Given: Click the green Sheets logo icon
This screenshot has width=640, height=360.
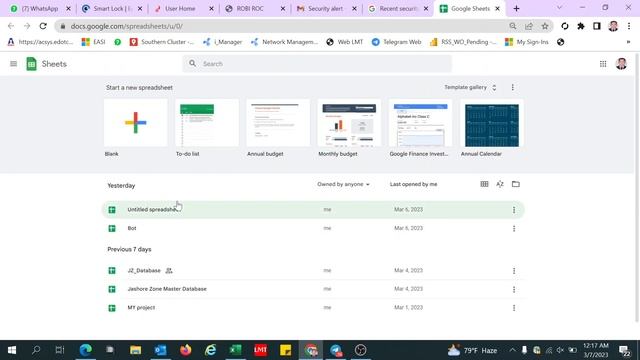Looking at the screenshot, I should (x=31, y=64).
